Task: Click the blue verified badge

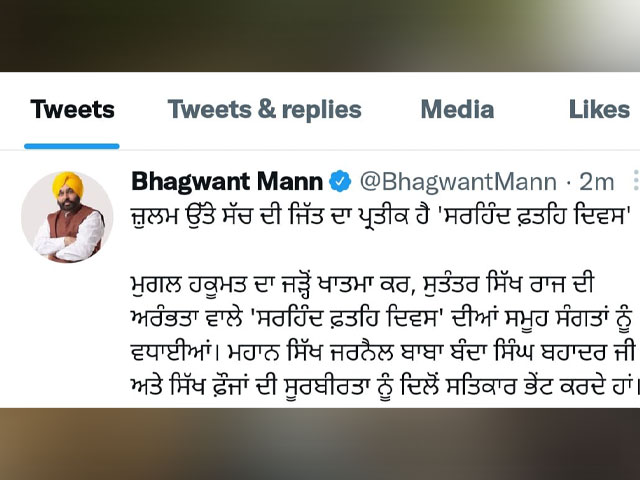Action: pos(340,181)
